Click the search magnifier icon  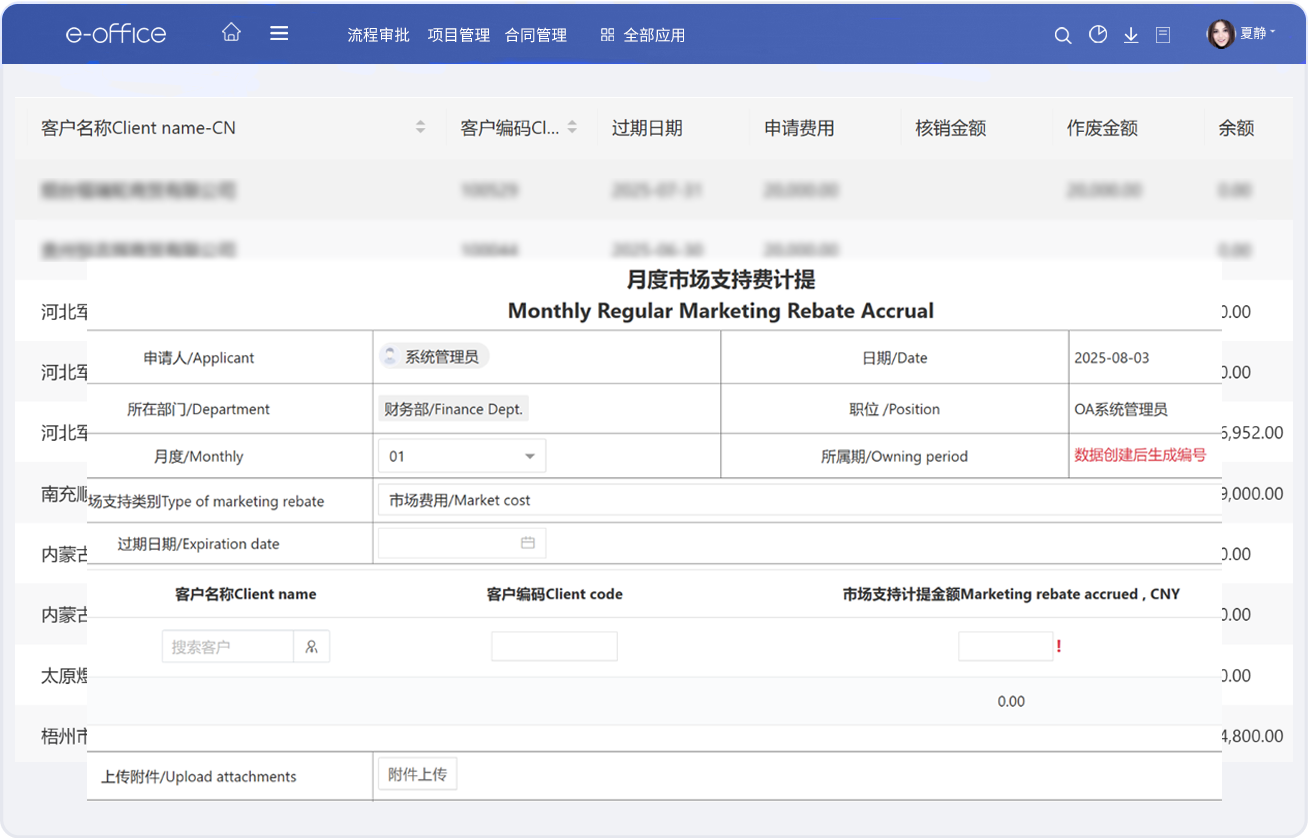click(1063, 35)
